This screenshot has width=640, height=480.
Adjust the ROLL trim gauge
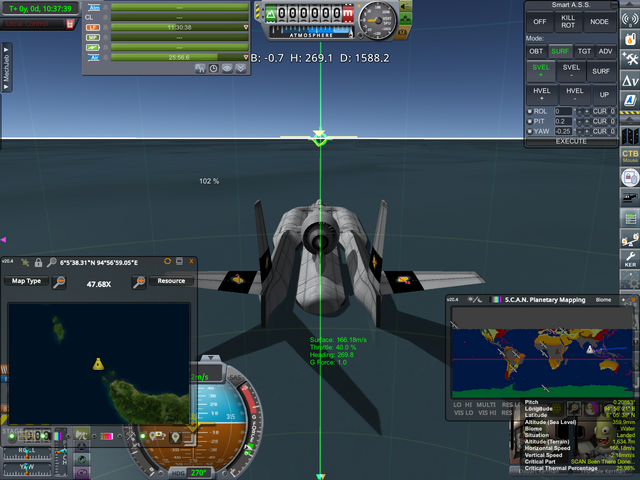27,453
